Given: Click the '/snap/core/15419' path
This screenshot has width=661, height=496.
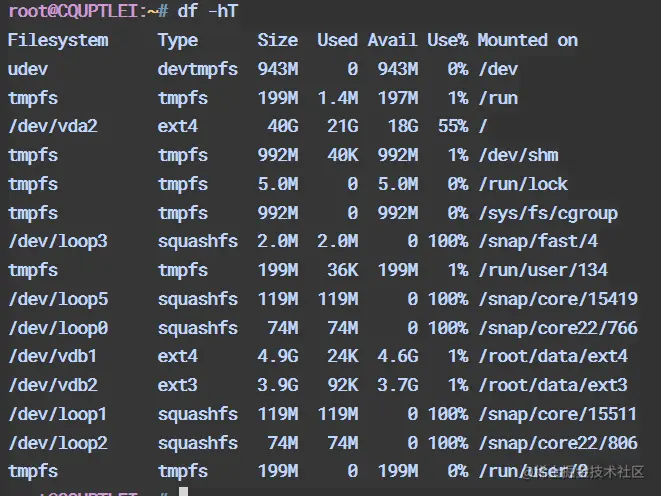Looking at the screenshot, I should [558, 299].
